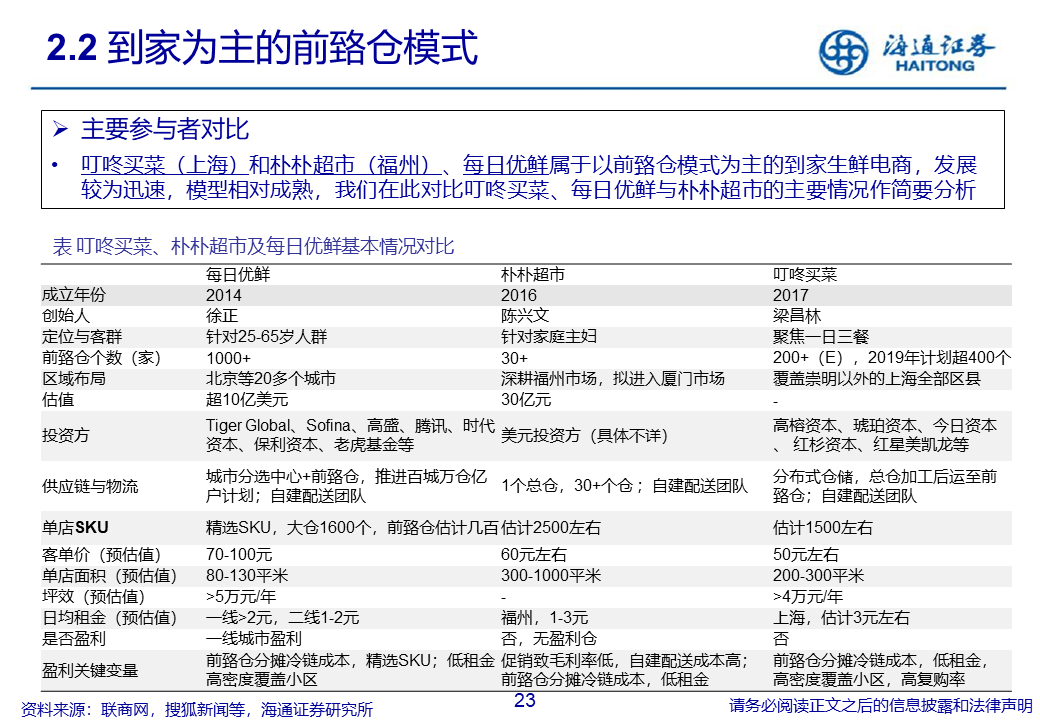Click cell starting with Tiger Global、Sofina
This screenshot has width=1040, height=720.
click(350, 435)
